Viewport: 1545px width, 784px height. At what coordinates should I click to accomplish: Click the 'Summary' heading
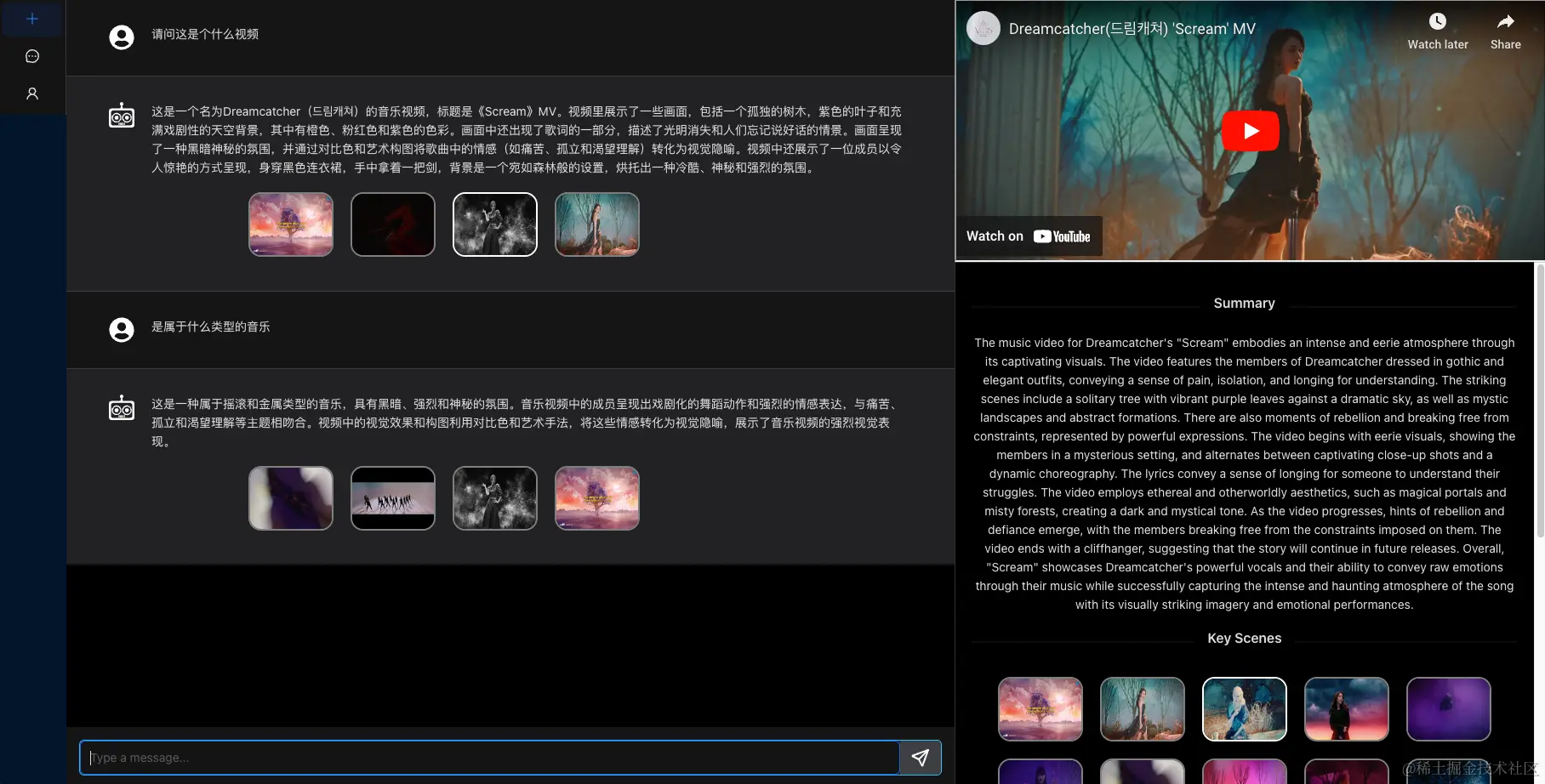[1244, 304]
